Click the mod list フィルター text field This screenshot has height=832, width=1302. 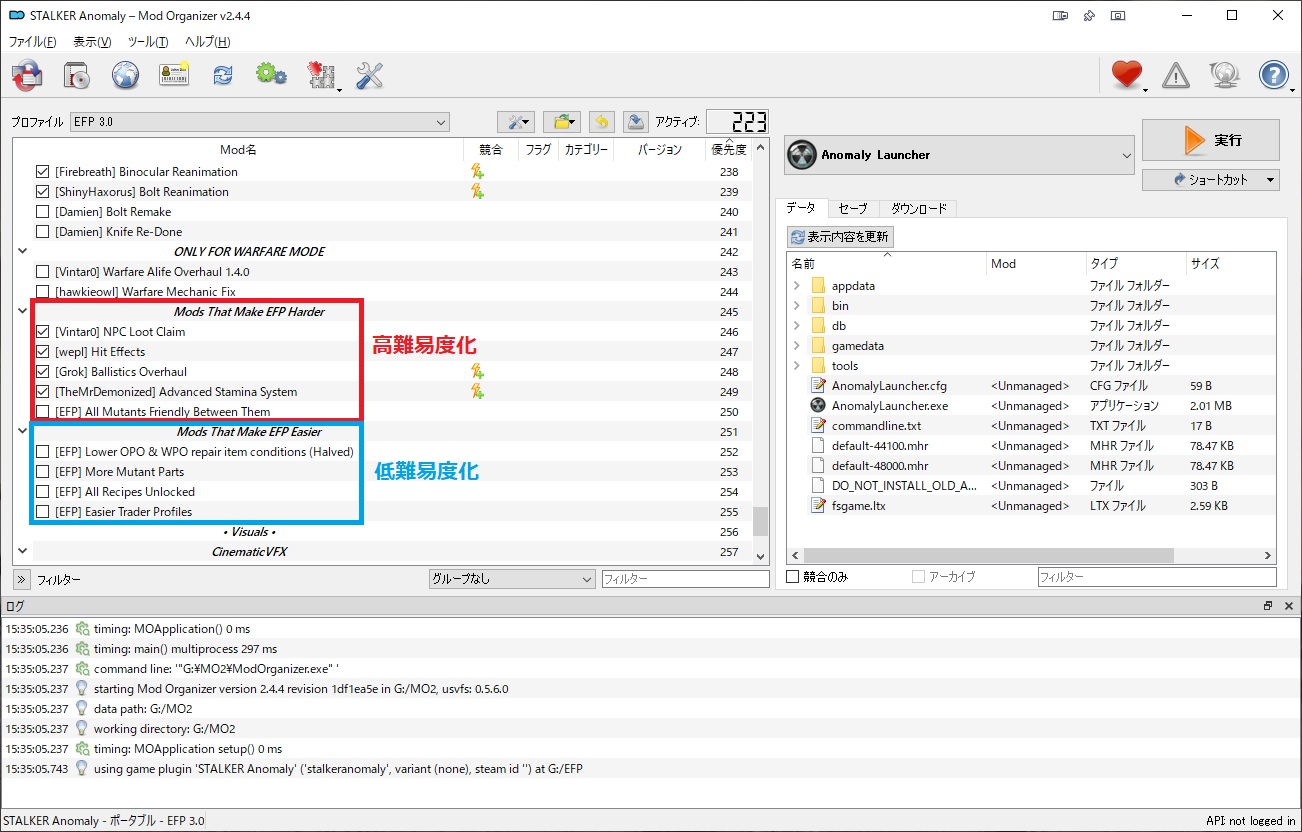click(685, 579)
